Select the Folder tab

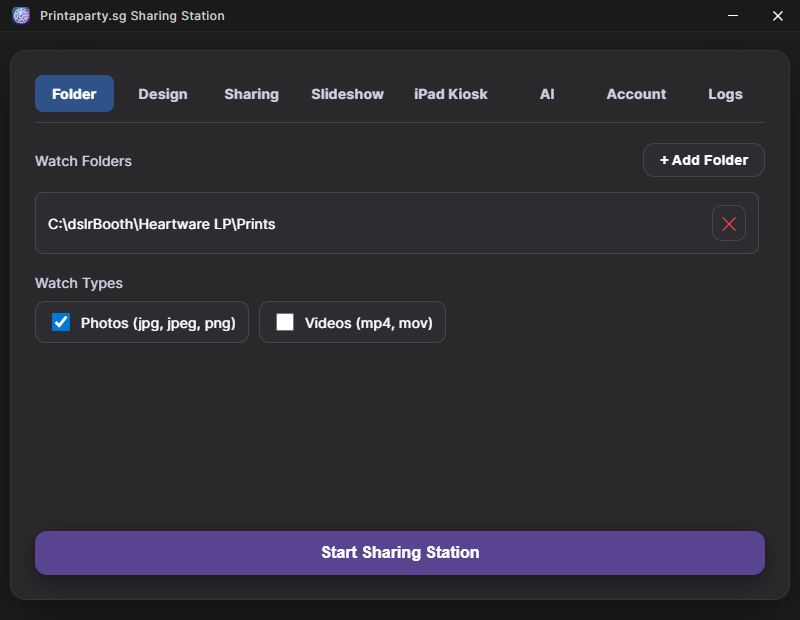[x=74, y=94]
